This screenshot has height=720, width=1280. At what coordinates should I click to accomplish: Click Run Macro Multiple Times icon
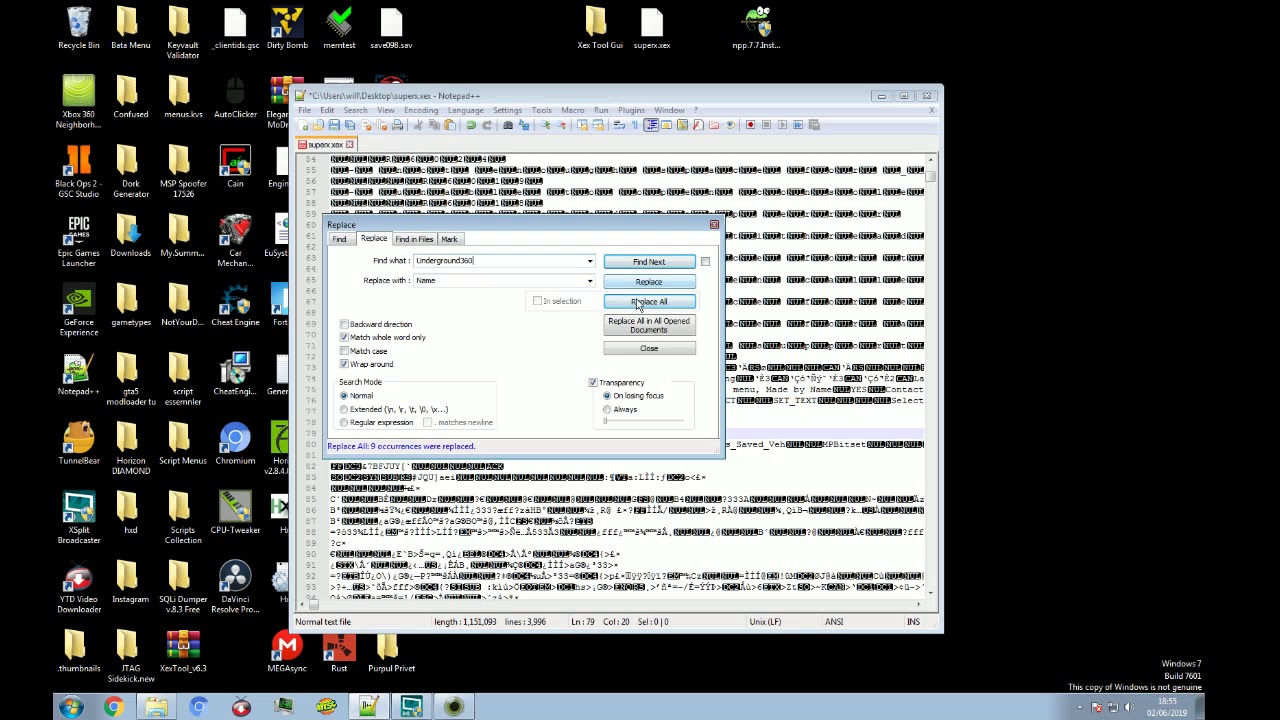tap(798, 125)
